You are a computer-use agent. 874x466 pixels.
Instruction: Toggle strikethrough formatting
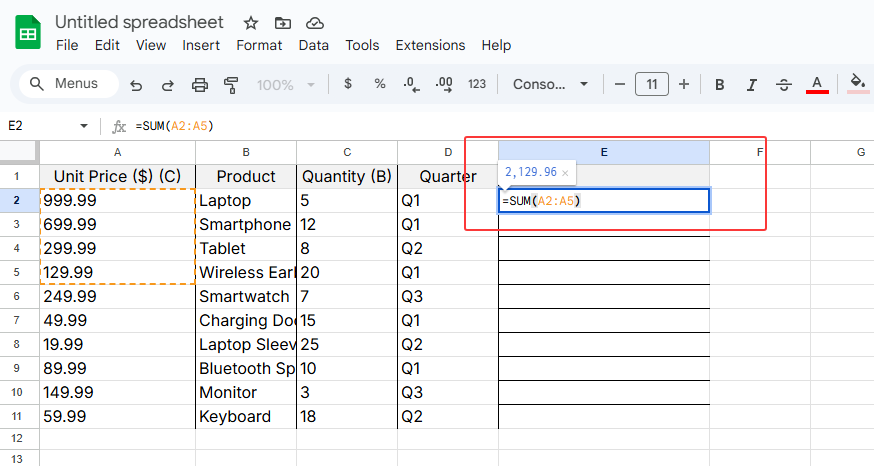784,84
